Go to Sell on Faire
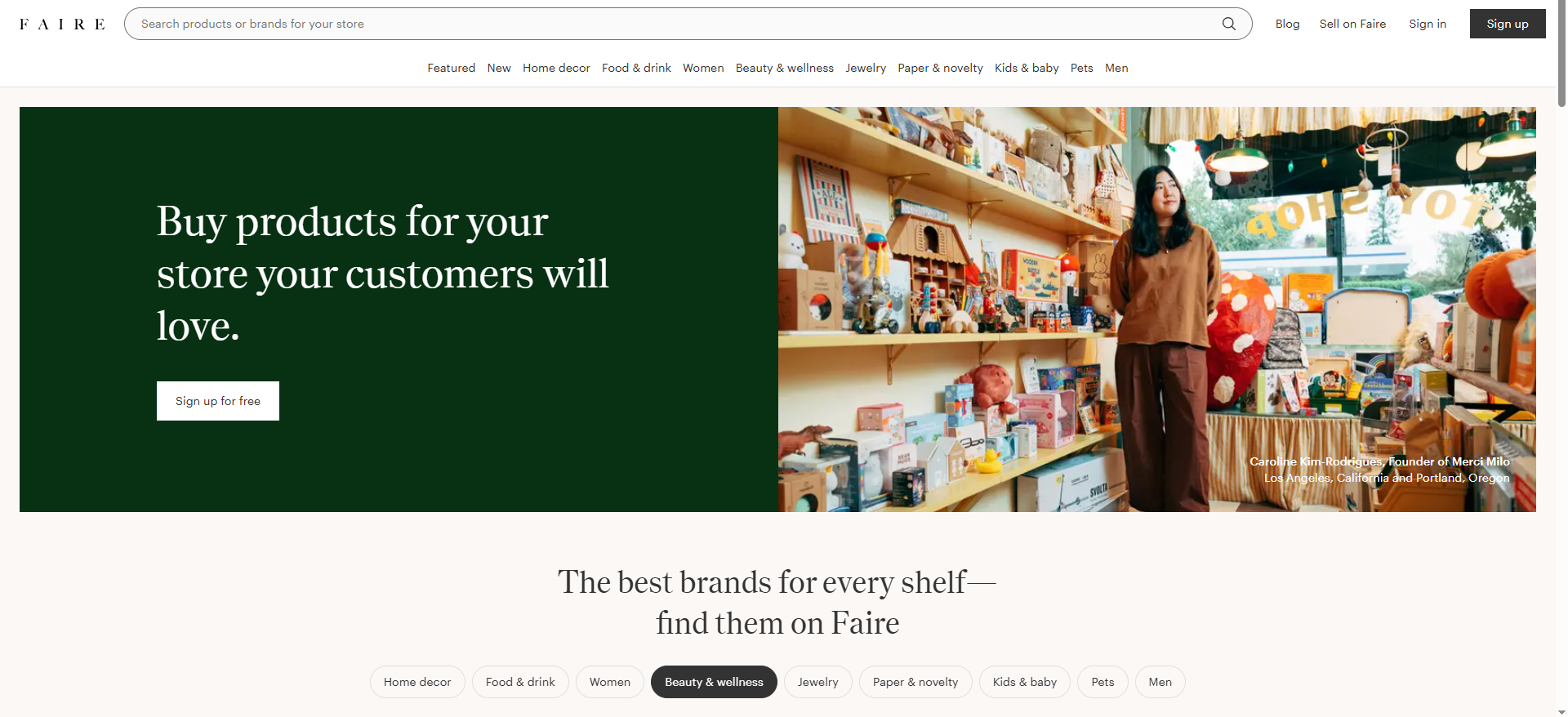 (x=1352, y=24)
